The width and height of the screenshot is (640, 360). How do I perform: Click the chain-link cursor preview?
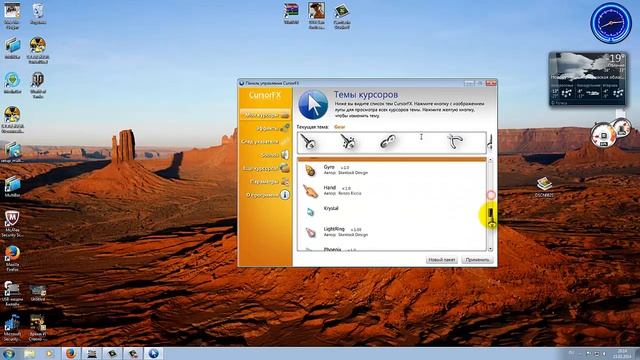tap(388, 142)
